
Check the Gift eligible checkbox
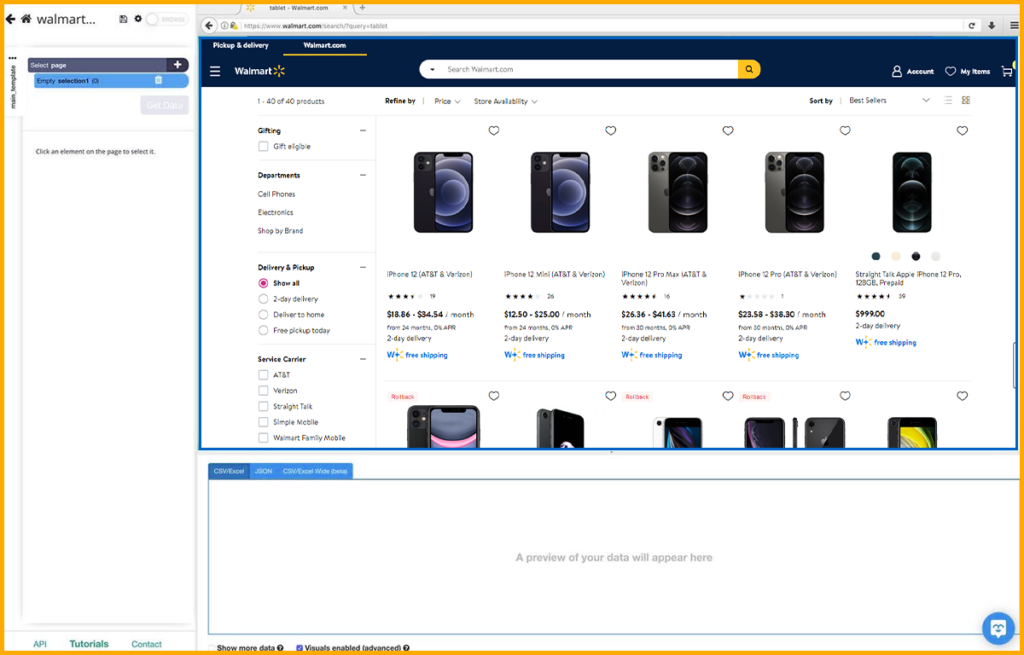pos(263,146)
